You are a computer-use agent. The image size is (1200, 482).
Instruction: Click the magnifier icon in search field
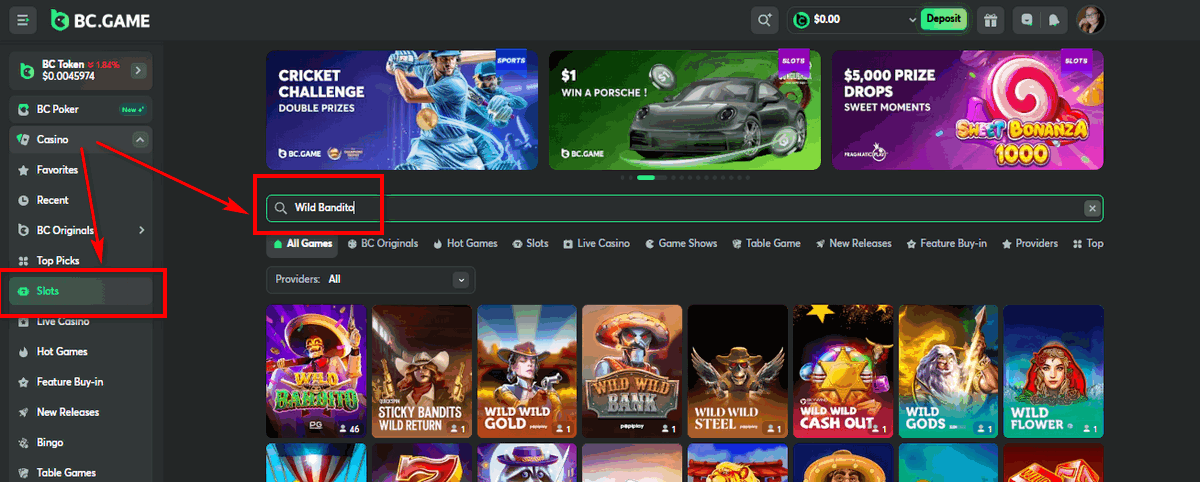click(281, 208)
